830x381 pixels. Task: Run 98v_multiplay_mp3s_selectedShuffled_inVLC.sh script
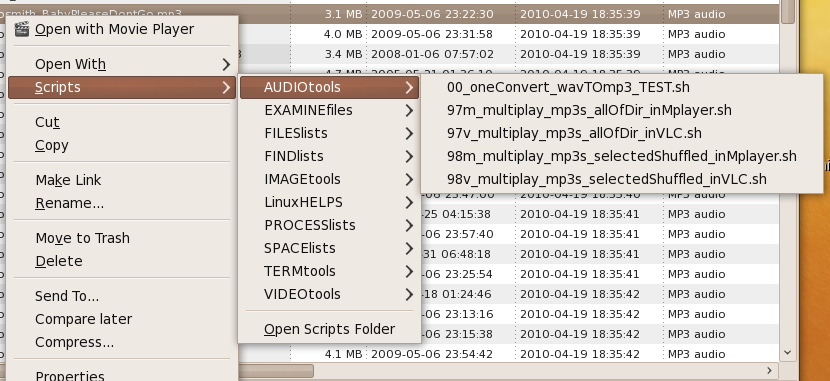(x=607, y=179)
